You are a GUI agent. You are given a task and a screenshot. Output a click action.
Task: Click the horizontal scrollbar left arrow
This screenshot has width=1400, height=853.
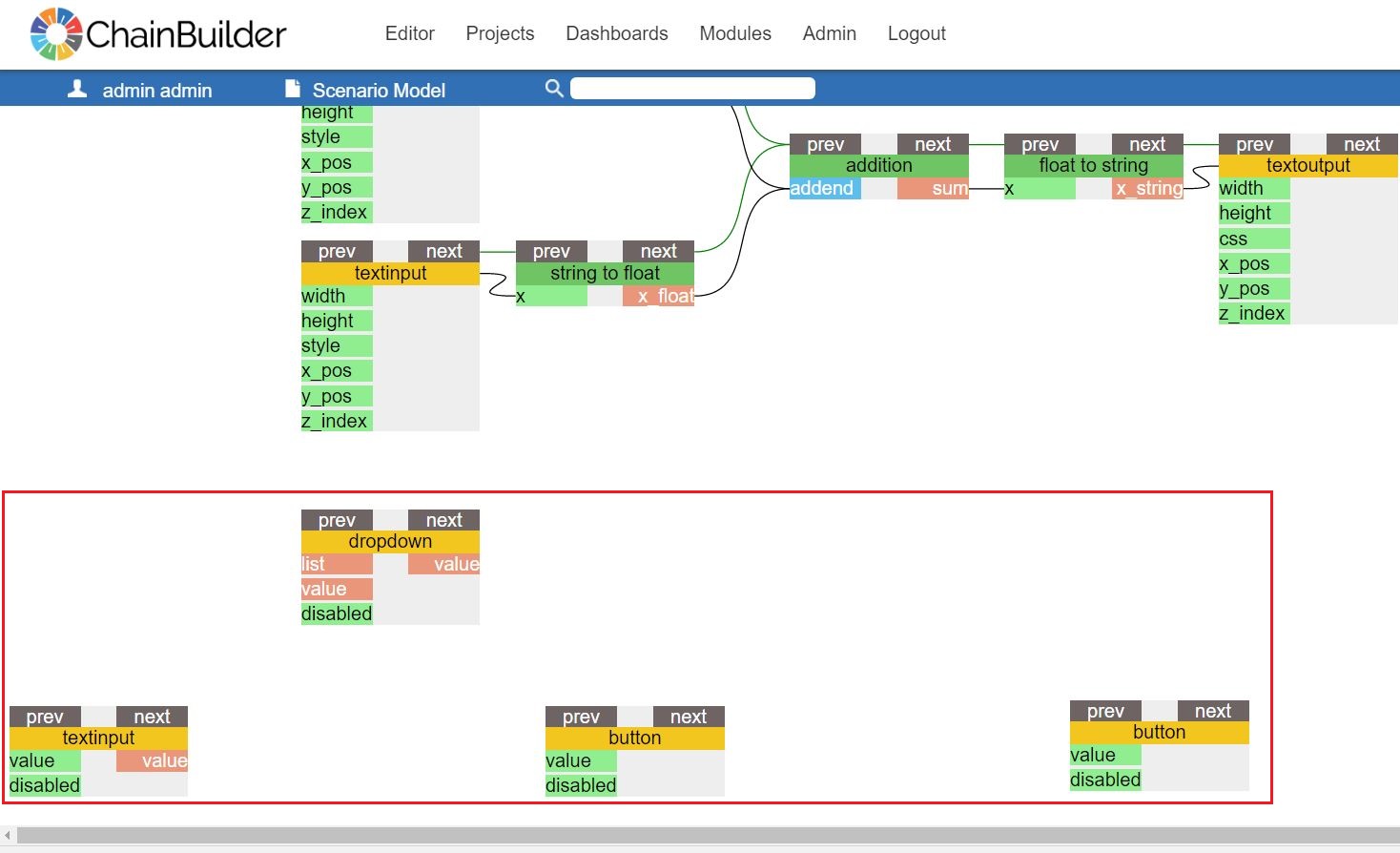coord(8,836)
